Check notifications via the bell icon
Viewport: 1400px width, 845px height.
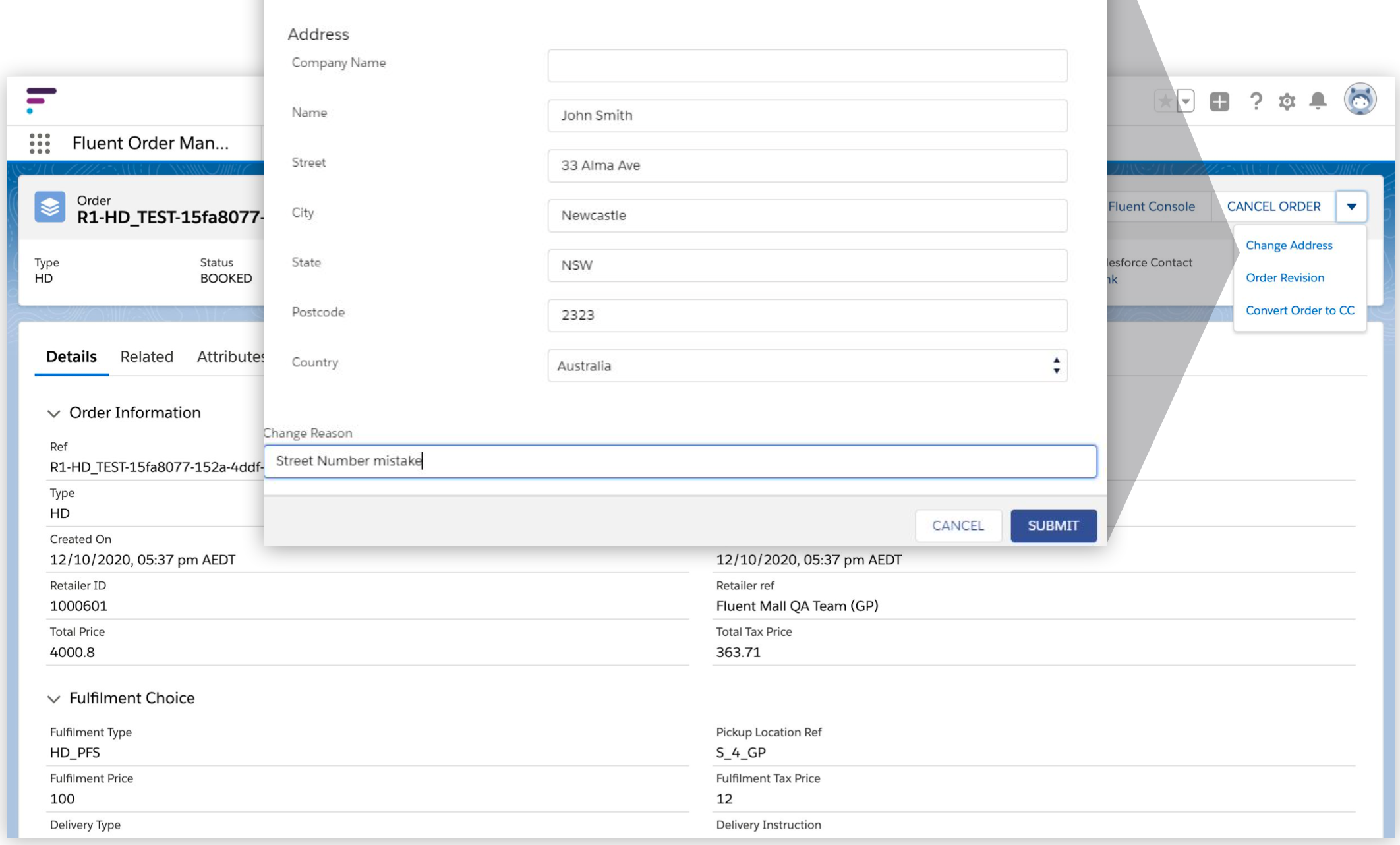(1318, 102)
